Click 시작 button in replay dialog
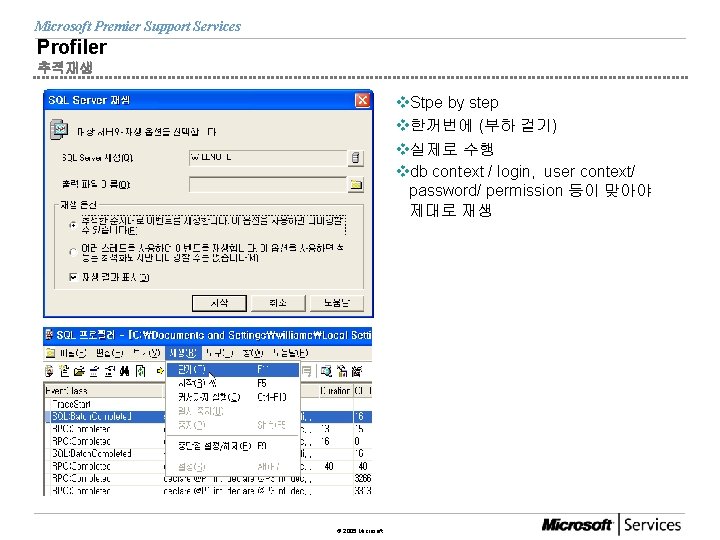 [x=219, y=303]
